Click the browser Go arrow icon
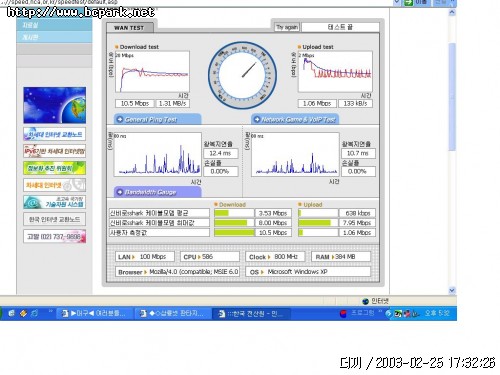The width and height of the screenshot is (500, 375). tap(408, 3)
